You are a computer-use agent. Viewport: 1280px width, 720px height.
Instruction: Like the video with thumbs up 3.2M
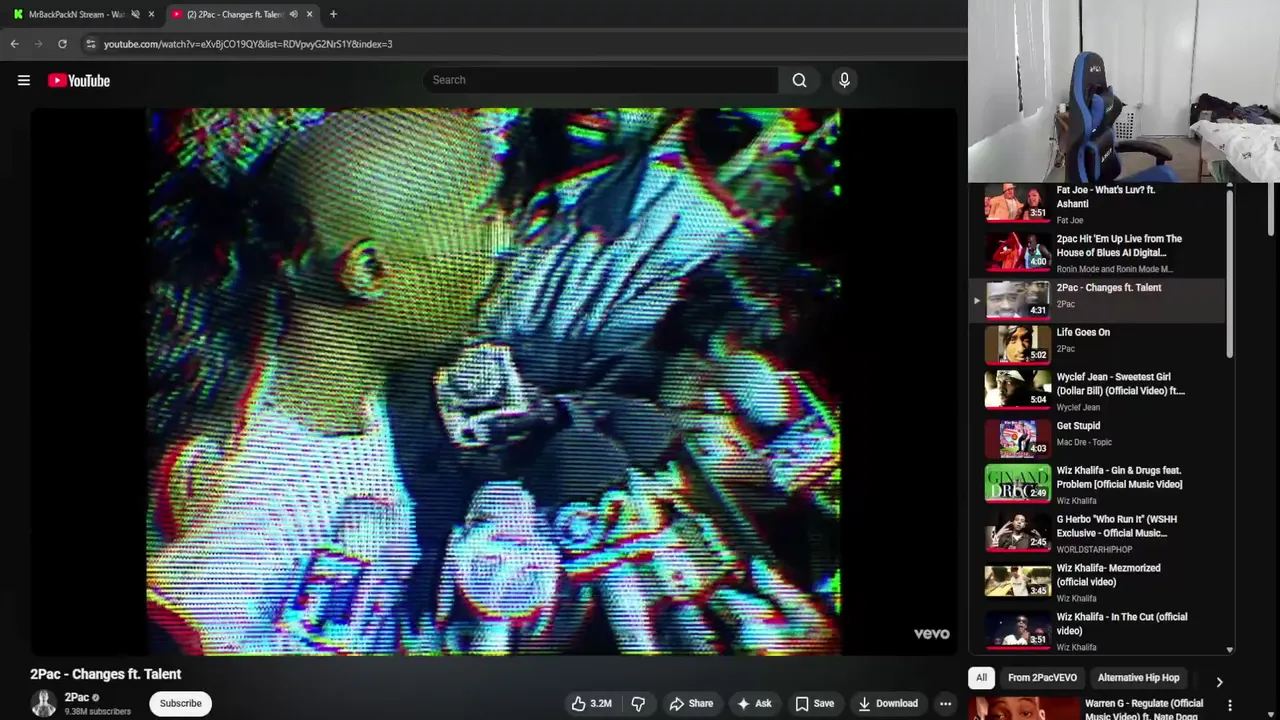591,704
